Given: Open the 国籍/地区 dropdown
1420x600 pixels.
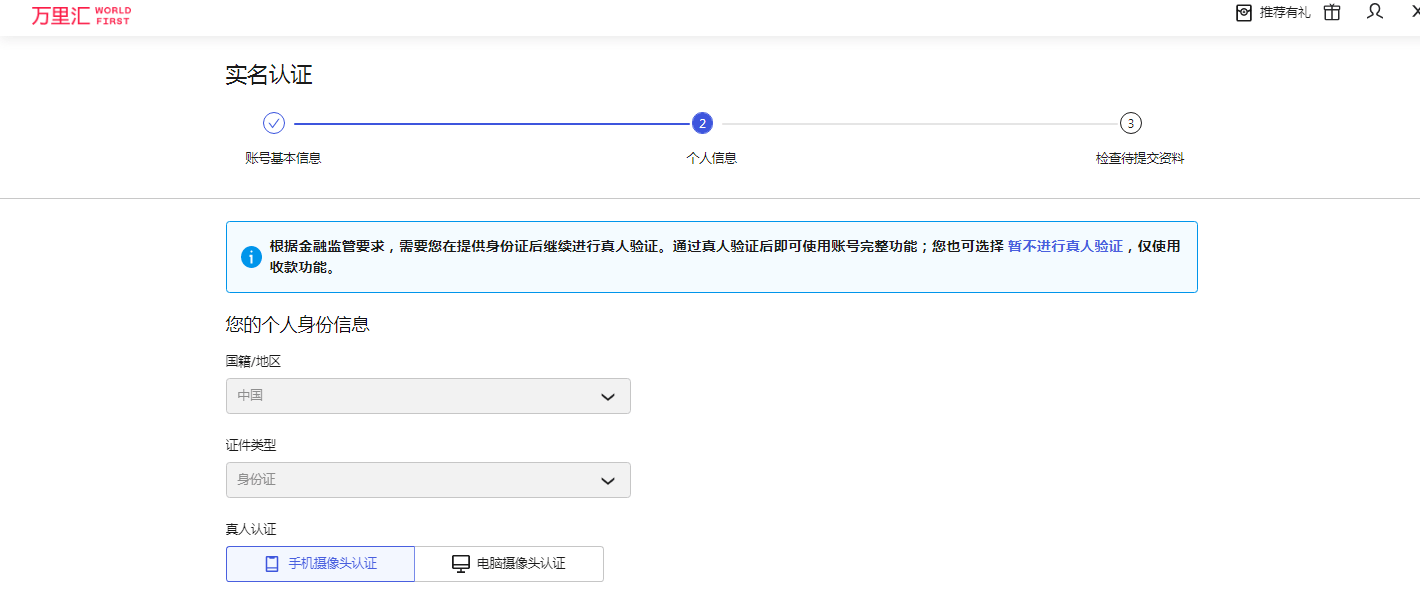Looking at the screenshot, I should click(x=428, y=396).
